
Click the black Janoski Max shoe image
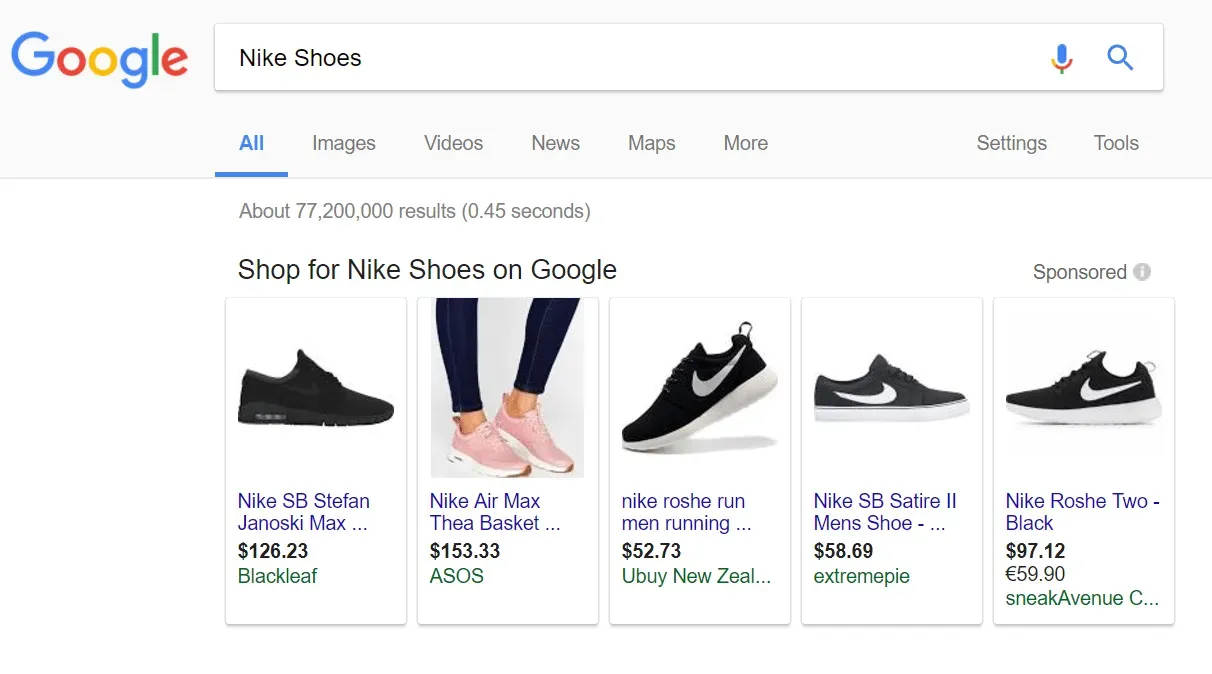316,388
